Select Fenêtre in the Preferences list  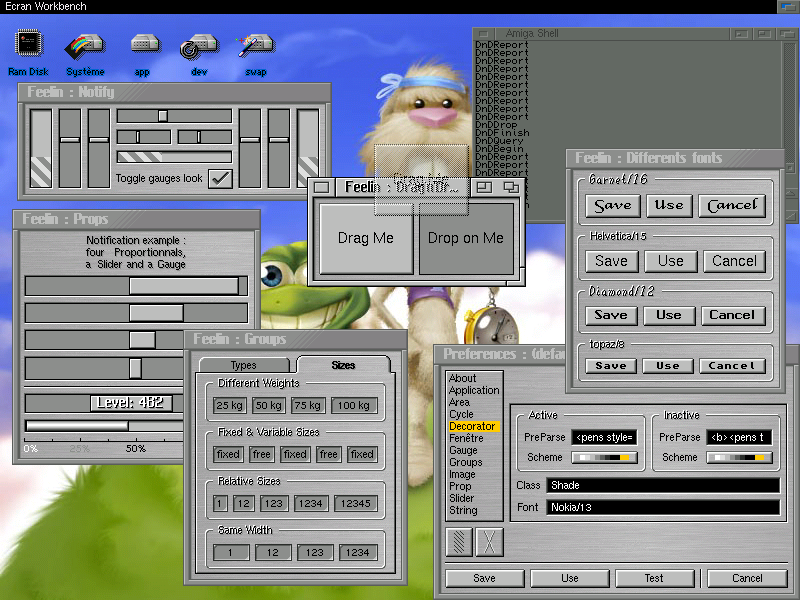click(466, 438)
